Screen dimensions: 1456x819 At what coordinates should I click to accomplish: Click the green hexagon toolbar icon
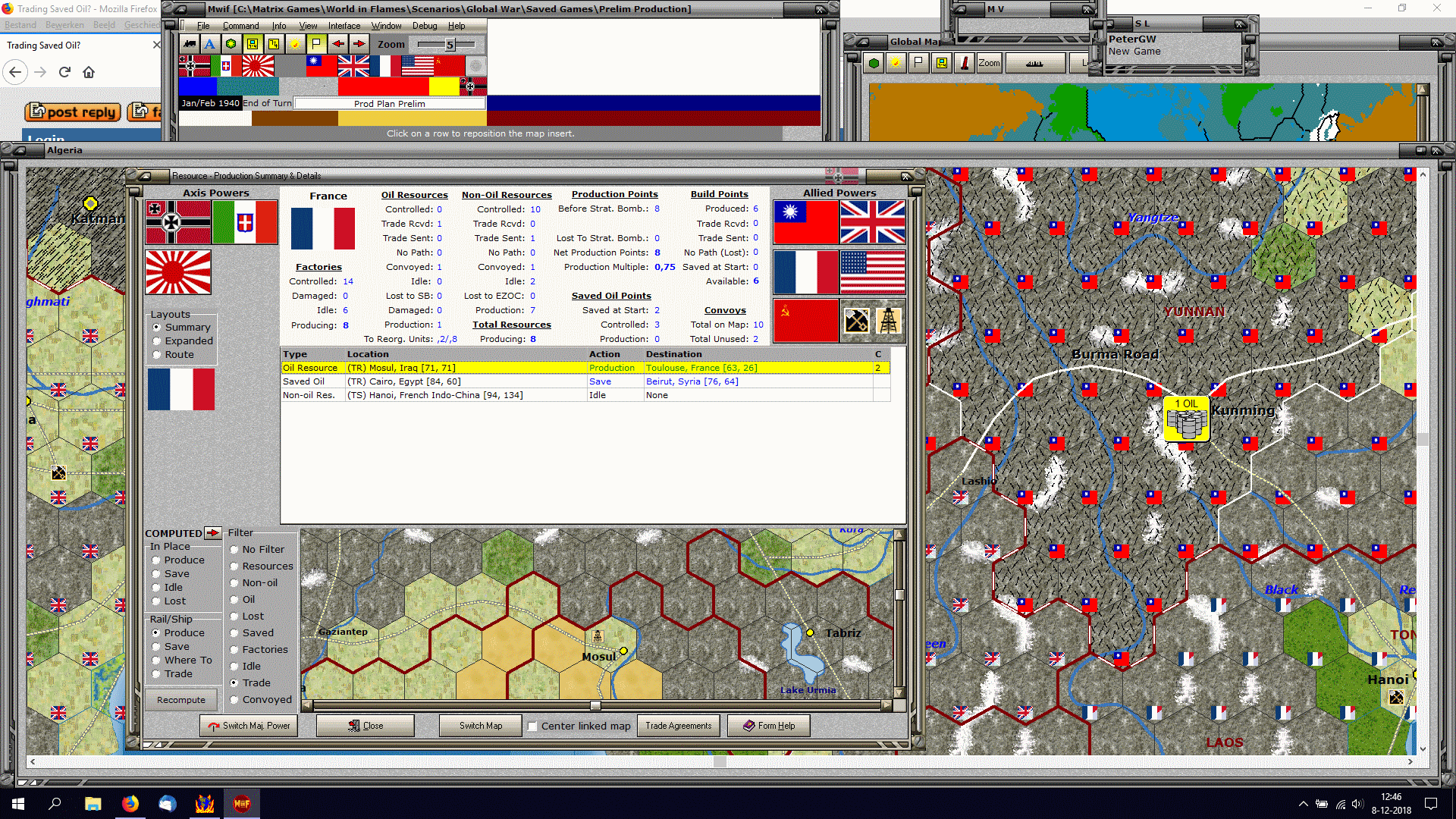tap(231, 44)
